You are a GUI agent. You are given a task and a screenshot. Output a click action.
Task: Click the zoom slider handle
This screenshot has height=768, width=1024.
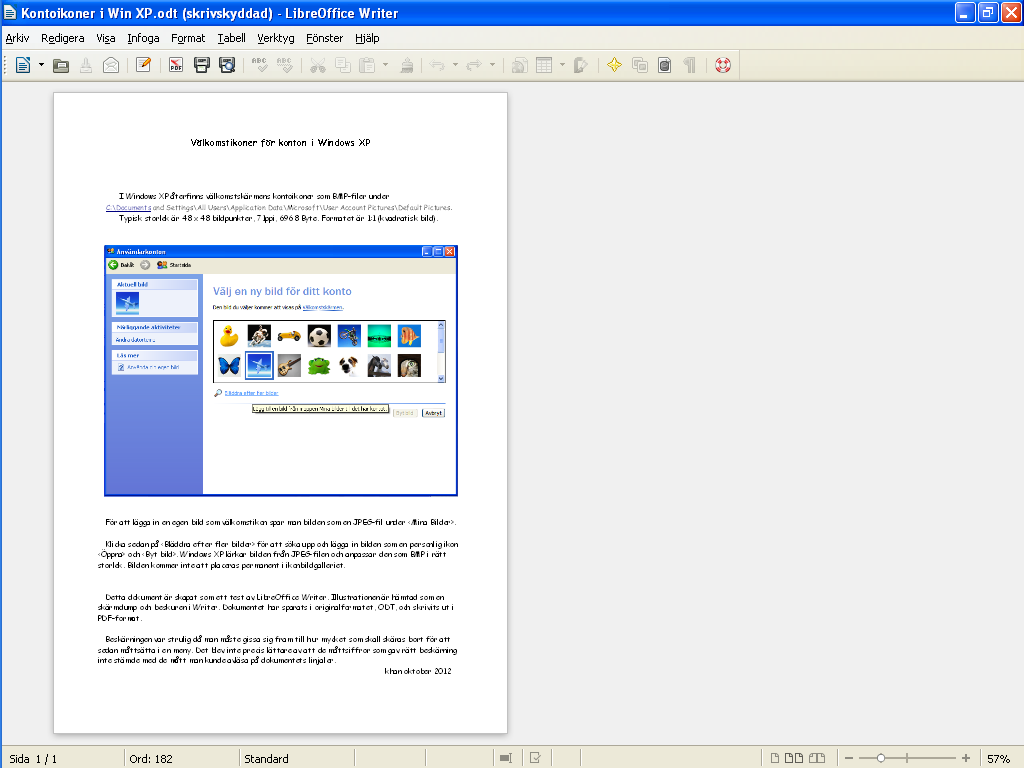pos(880,758)
